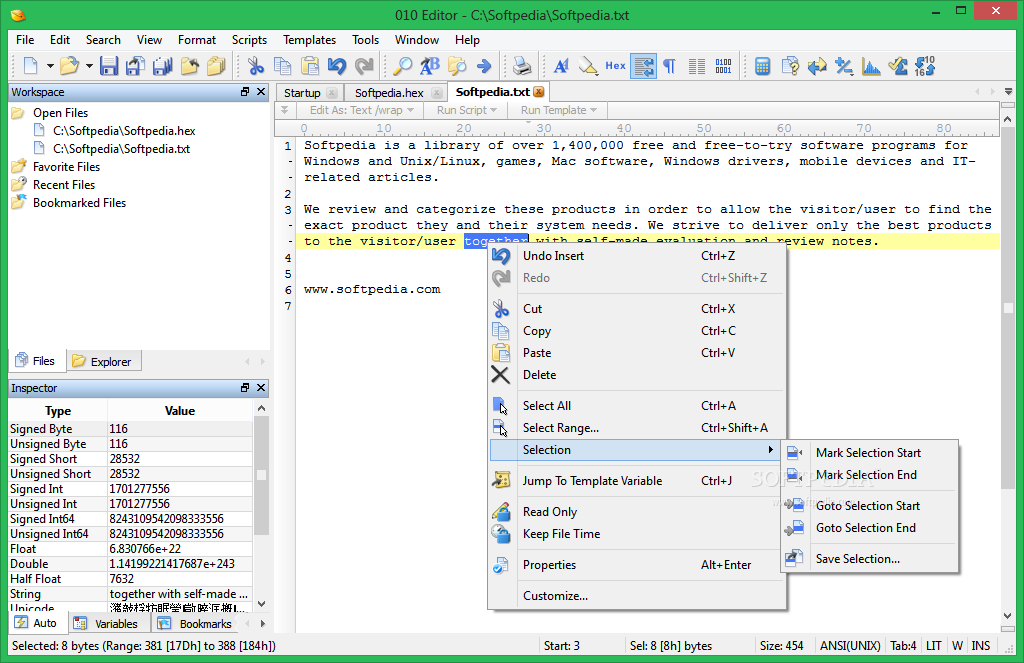Click the Find in Files icon

click(457, 66)
